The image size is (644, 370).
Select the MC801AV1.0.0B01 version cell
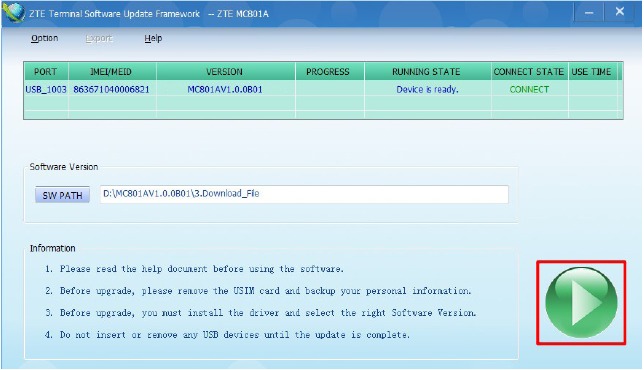pos(225,89)
